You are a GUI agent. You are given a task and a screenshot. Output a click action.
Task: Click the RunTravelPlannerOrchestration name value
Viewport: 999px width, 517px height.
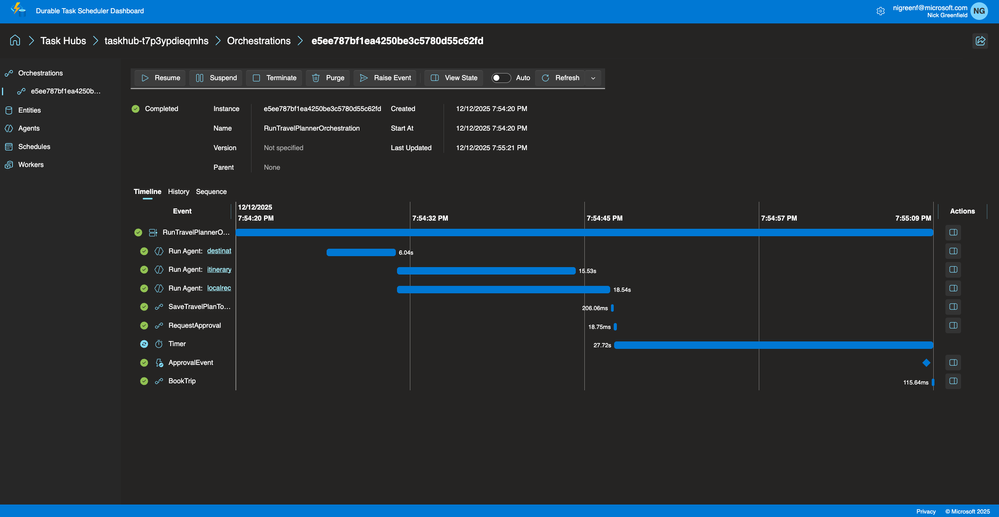click(x=312, y=128)
